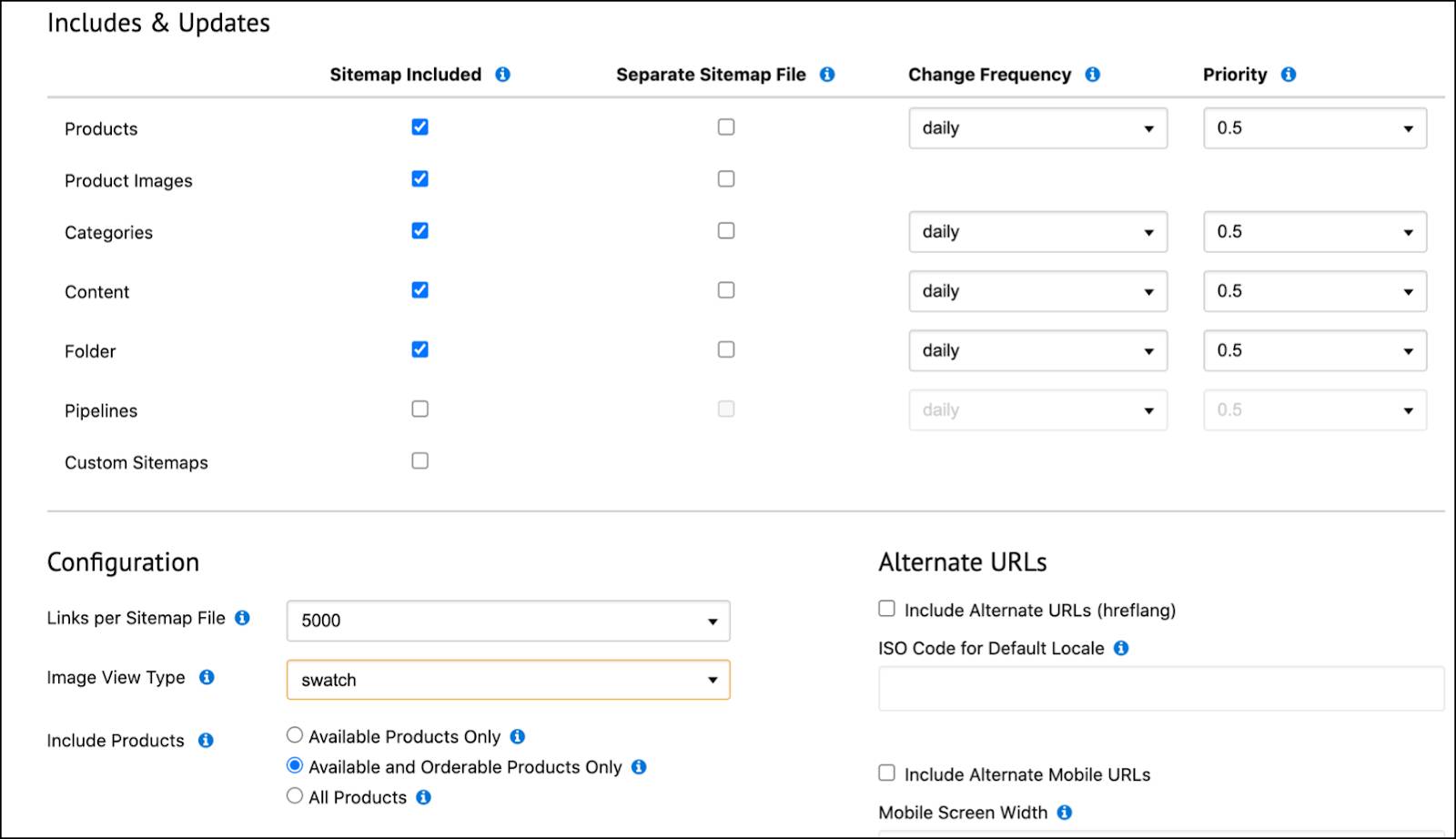Check Separate Sitemap File for Product Images
1456x839 pixels.
[x=726, y=178]
